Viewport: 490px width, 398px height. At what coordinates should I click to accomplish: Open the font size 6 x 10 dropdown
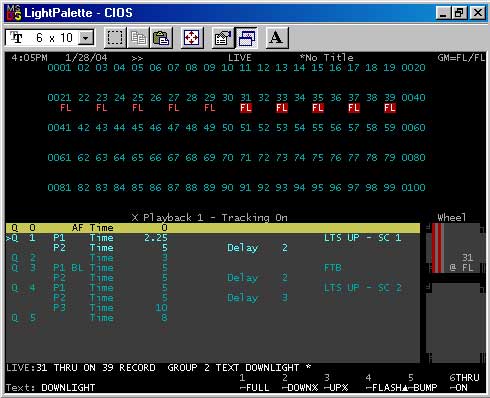[x=86, y=38]
